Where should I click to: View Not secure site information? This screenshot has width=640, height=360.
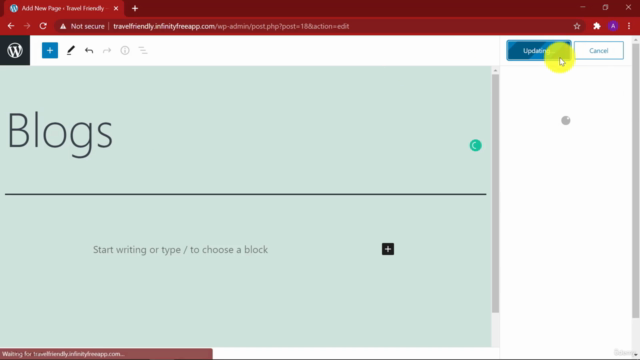pos(82,26)
